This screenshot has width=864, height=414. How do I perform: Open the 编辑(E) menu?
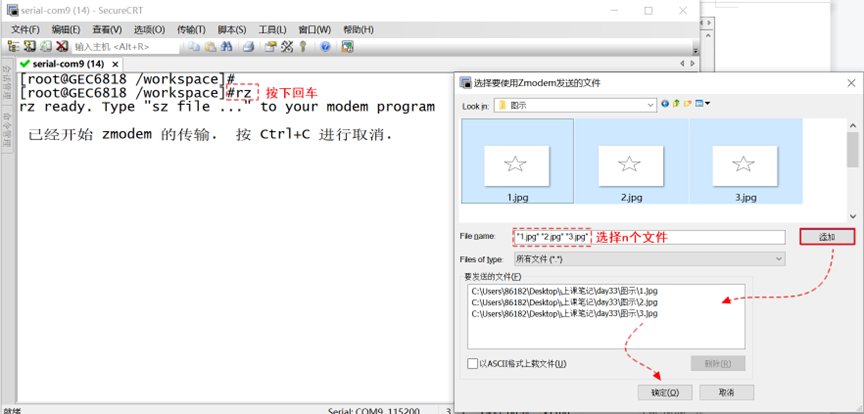point(66,29)
